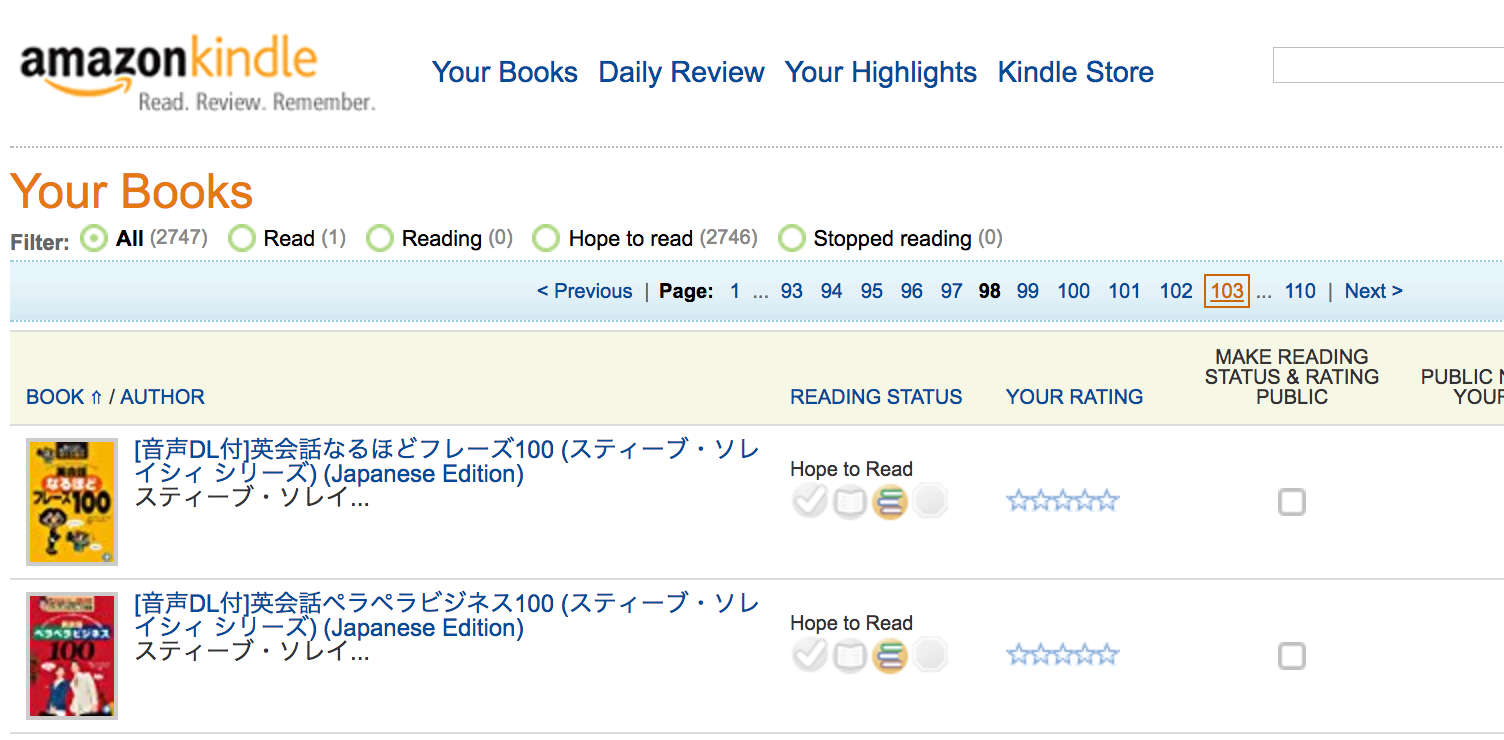Viewport: 1504px width, 740px height.
Task: Select the Read filter radio button
Action: click(242, 238)
